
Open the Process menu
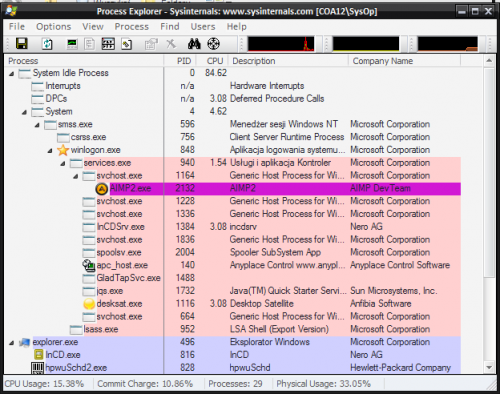click(132, 27)
